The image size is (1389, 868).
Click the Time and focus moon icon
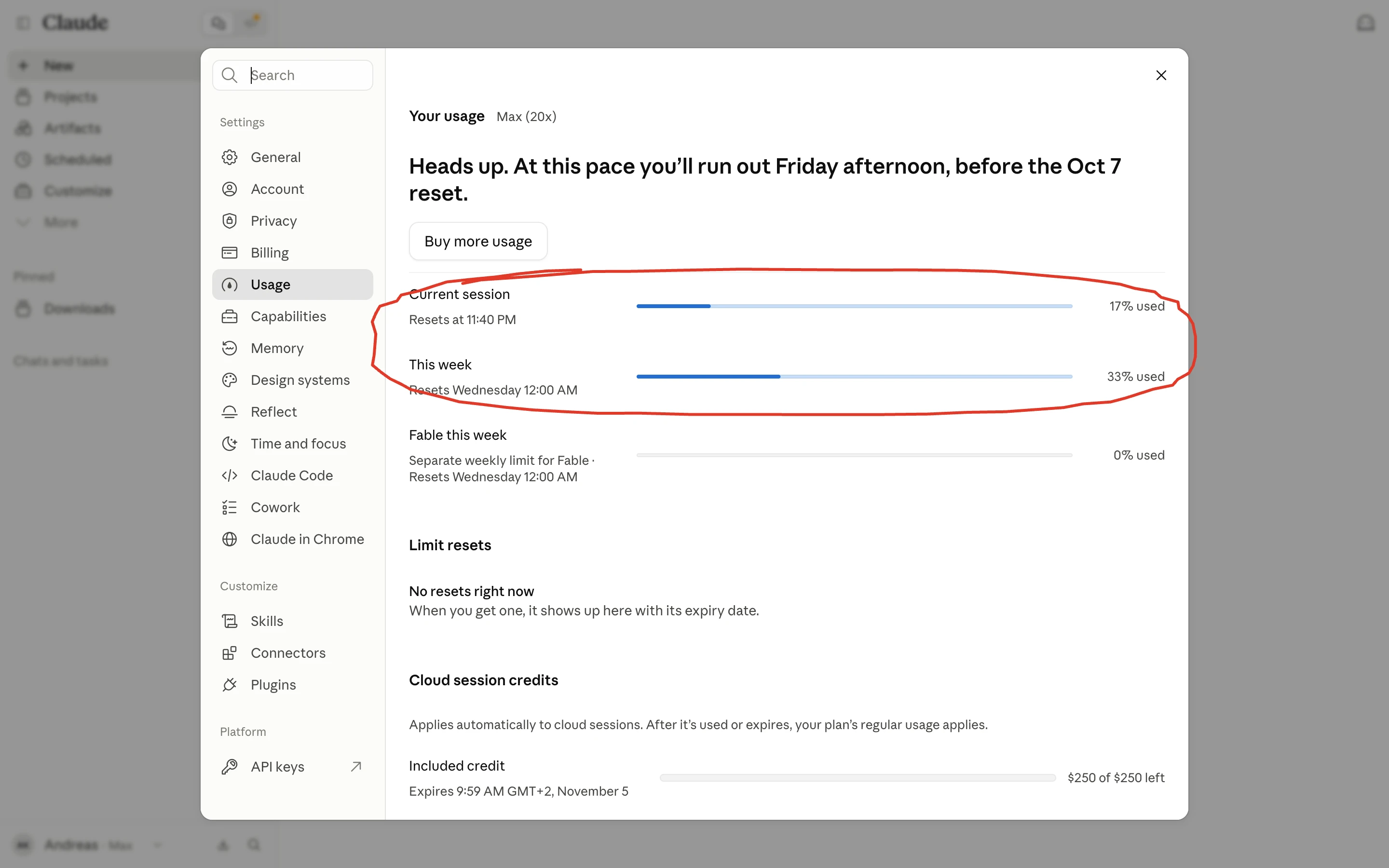coord(230,444)
